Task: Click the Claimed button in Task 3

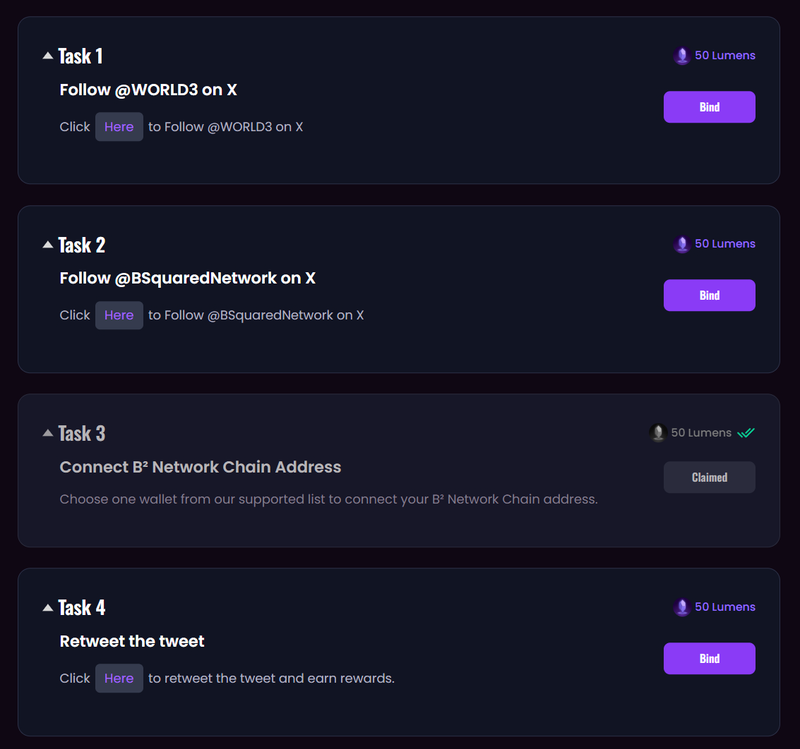Action: click(709, 477)
